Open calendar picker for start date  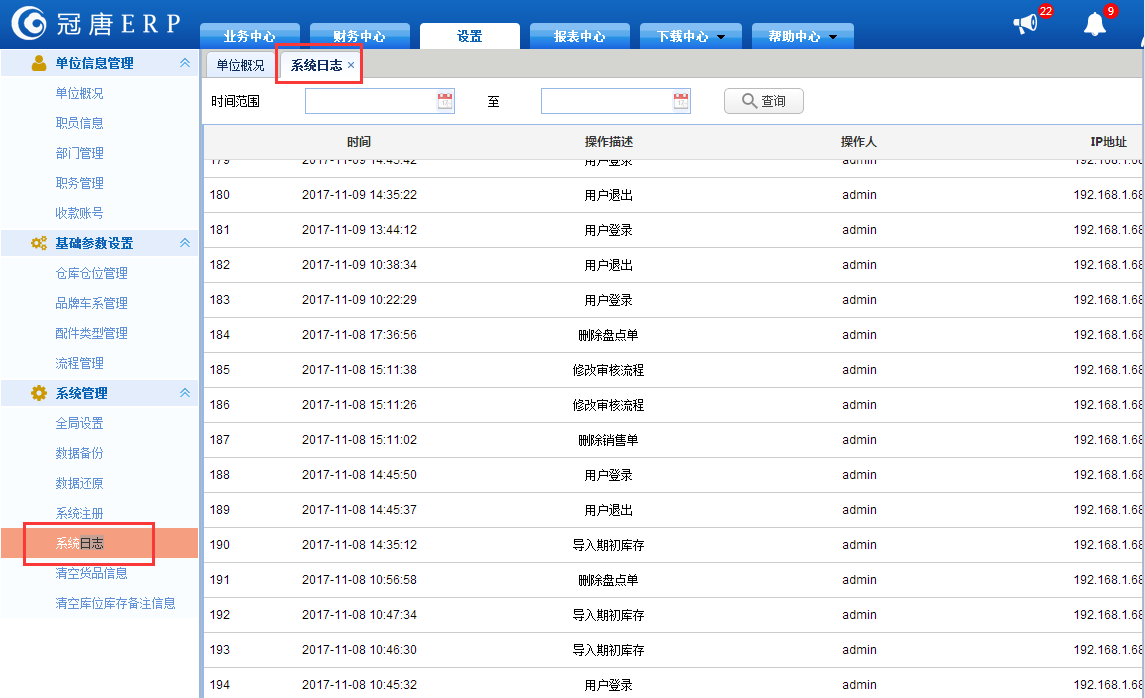coord(445,101)
